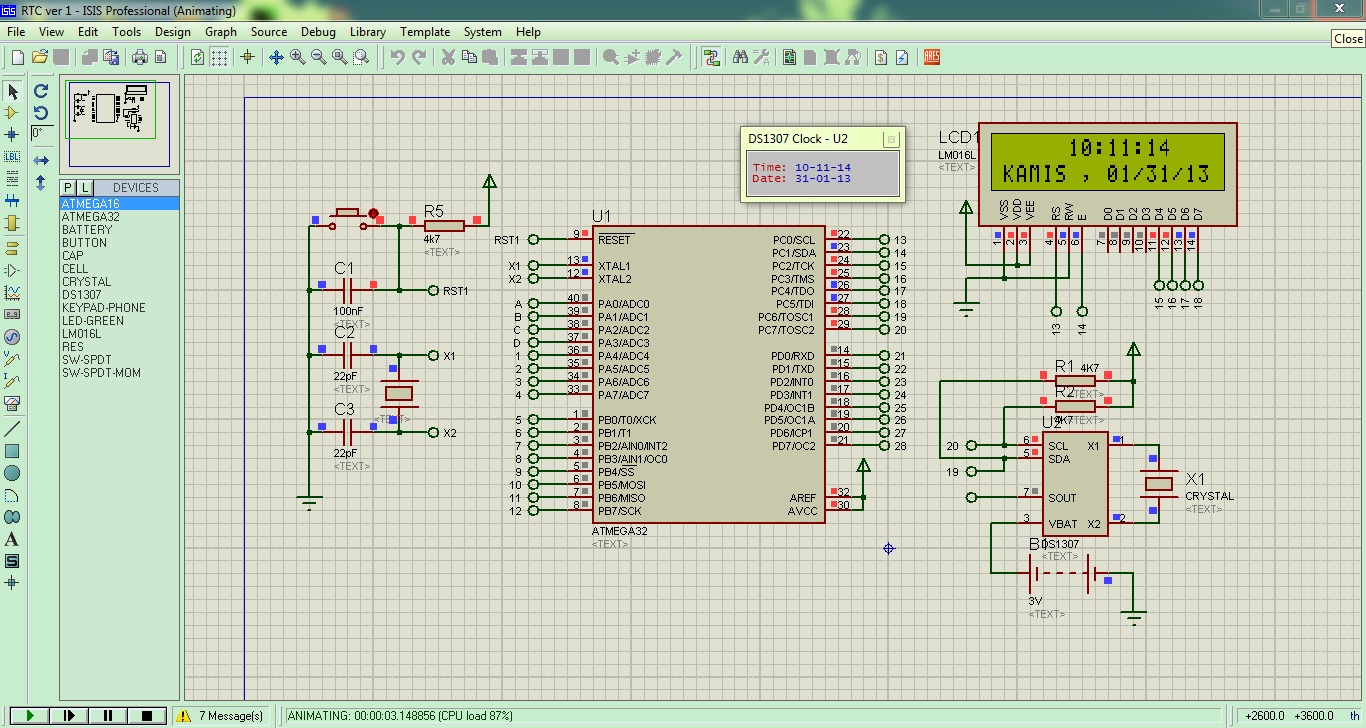Click the Open Design folder icon
The width and height of the screenshot is (1366, 728).
pos(39,57)
